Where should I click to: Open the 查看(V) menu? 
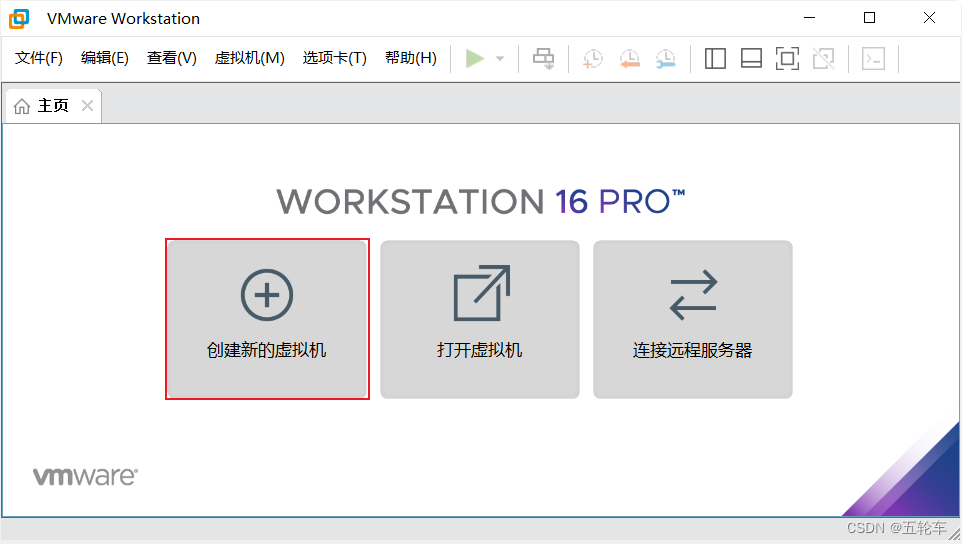click(x=172, y=58)
